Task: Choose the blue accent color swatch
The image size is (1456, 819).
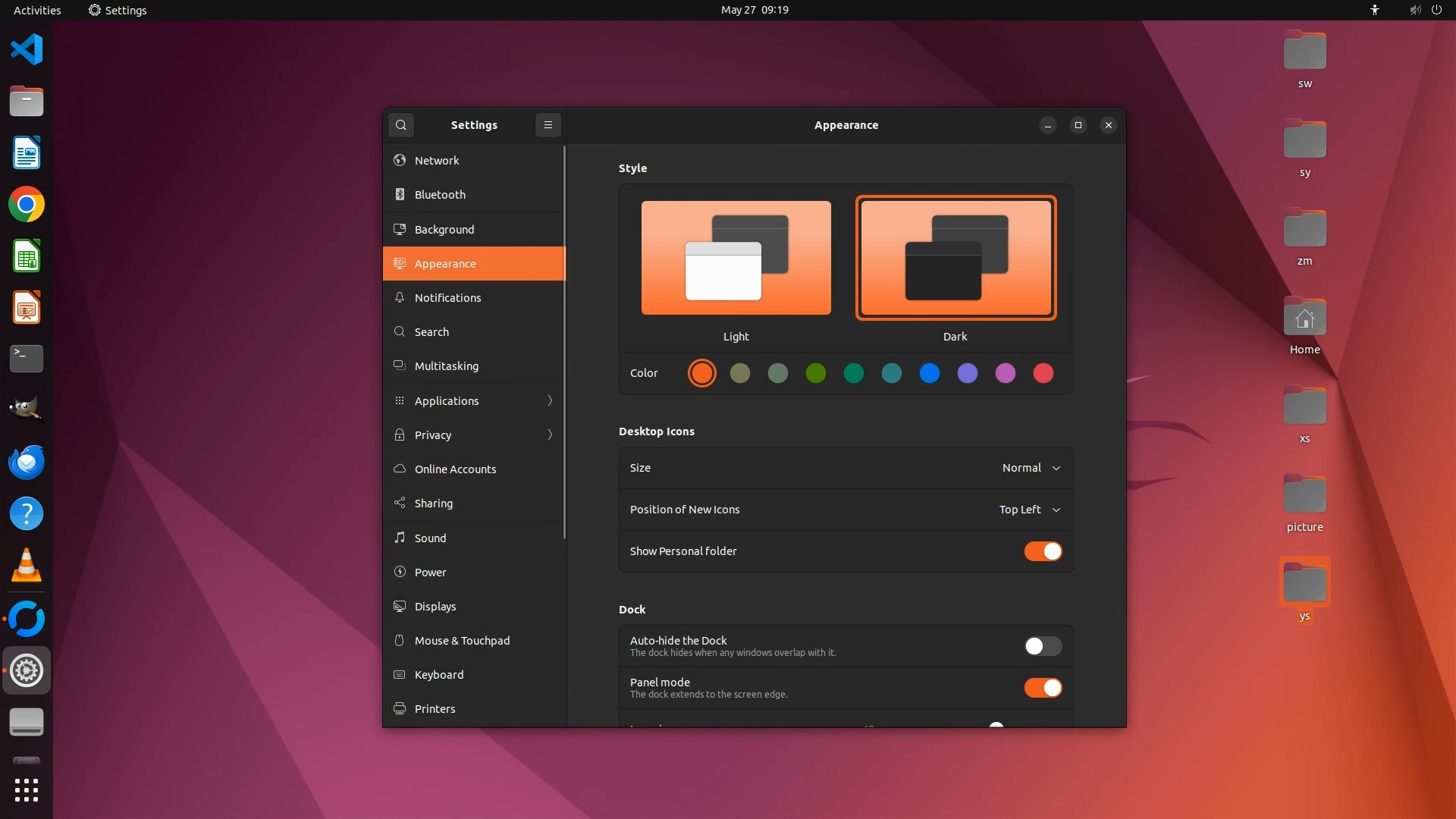Action: coord(929,373)
